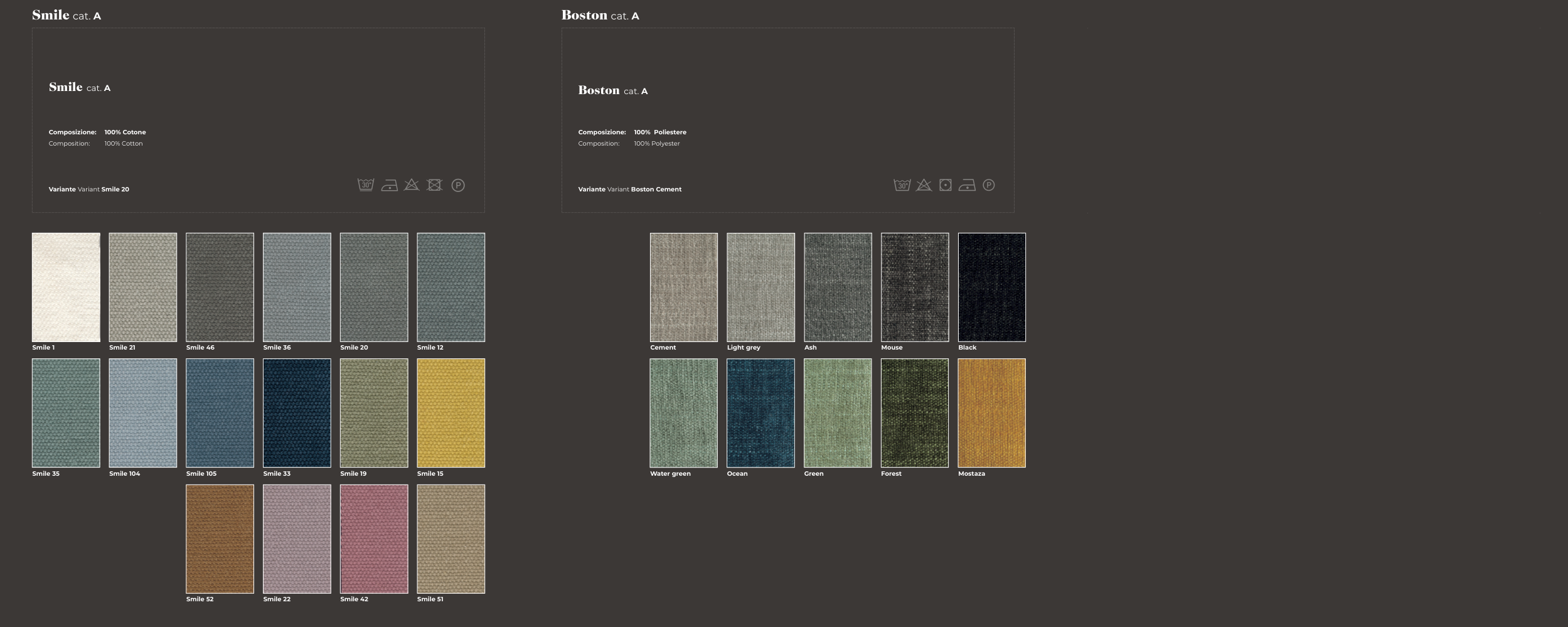Click the 'Variante Boston Cement' label
The image size is (1568, 627).
(x=629, y=190)
